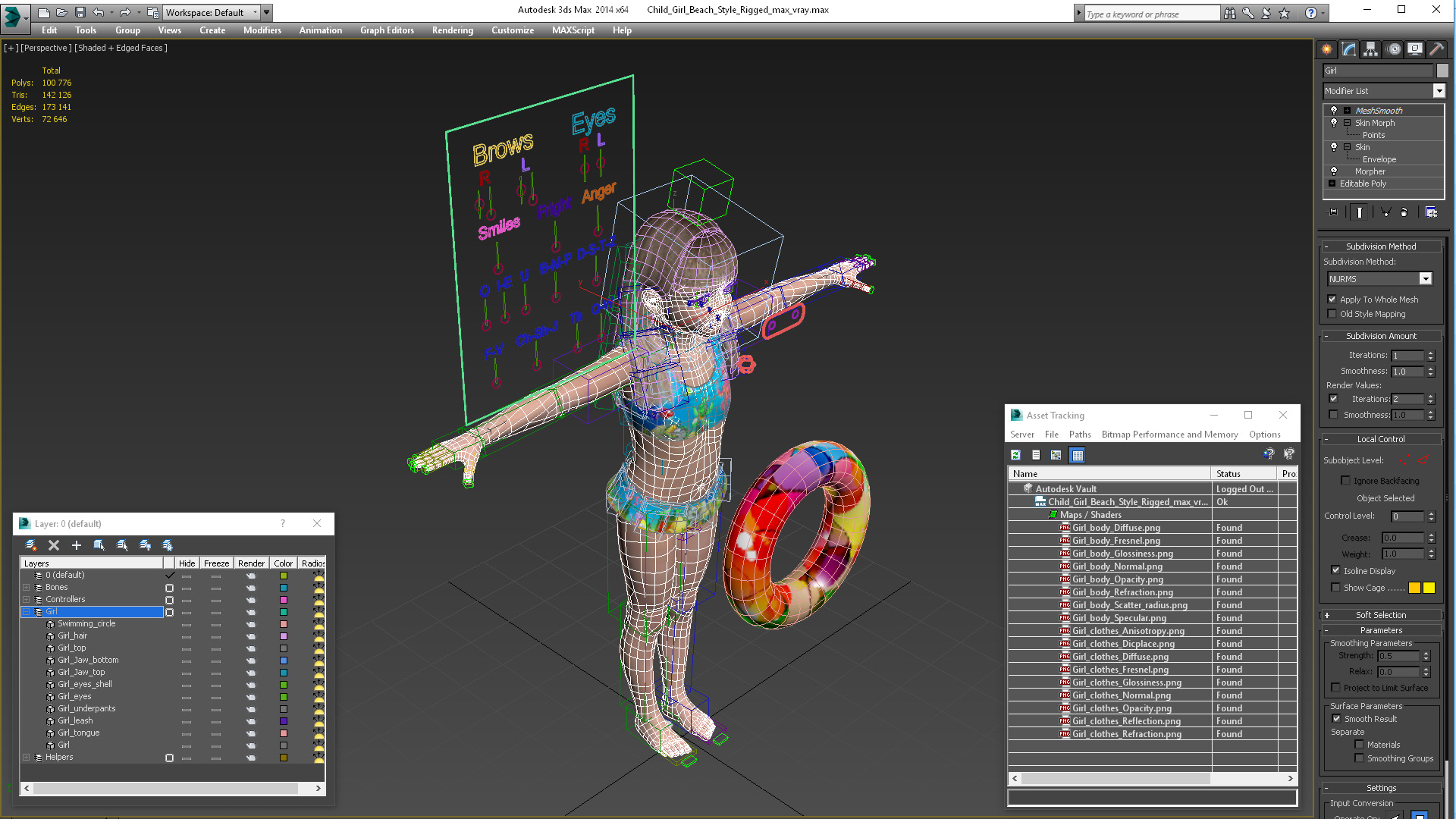Open the Rendering menu
This screenshot has height=819, width=1456.
(452, 30)
